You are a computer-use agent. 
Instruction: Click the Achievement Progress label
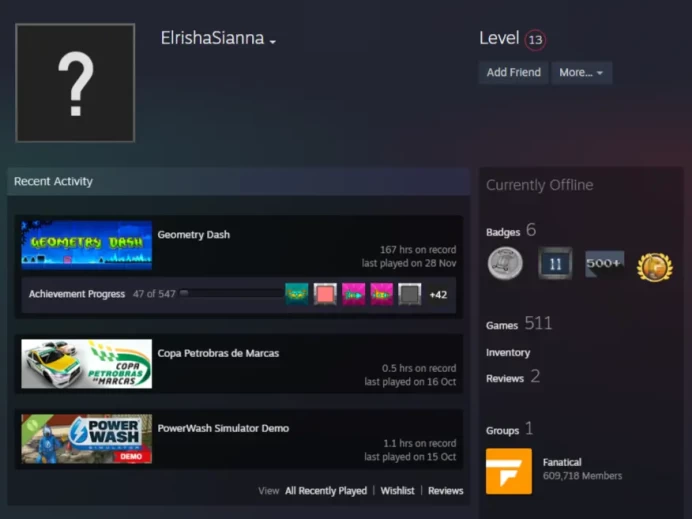point(77,294)
